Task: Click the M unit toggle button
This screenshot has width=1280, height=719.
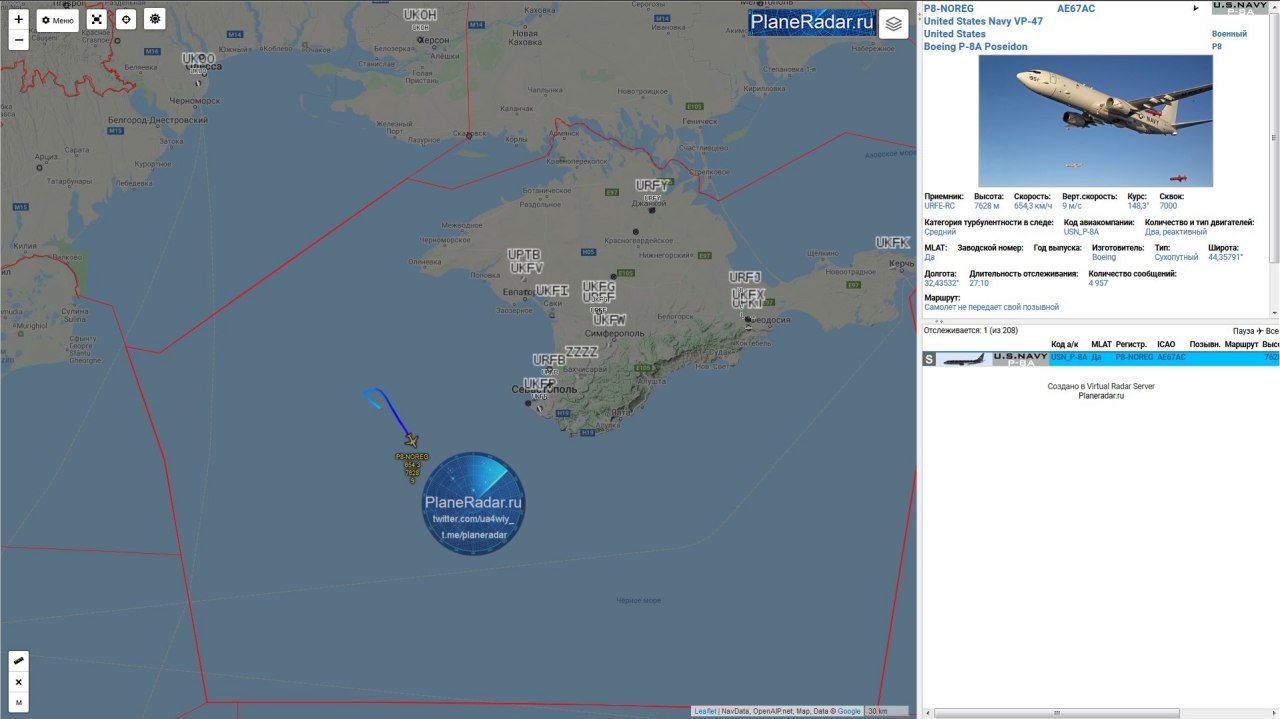Action: coord(19,703)
